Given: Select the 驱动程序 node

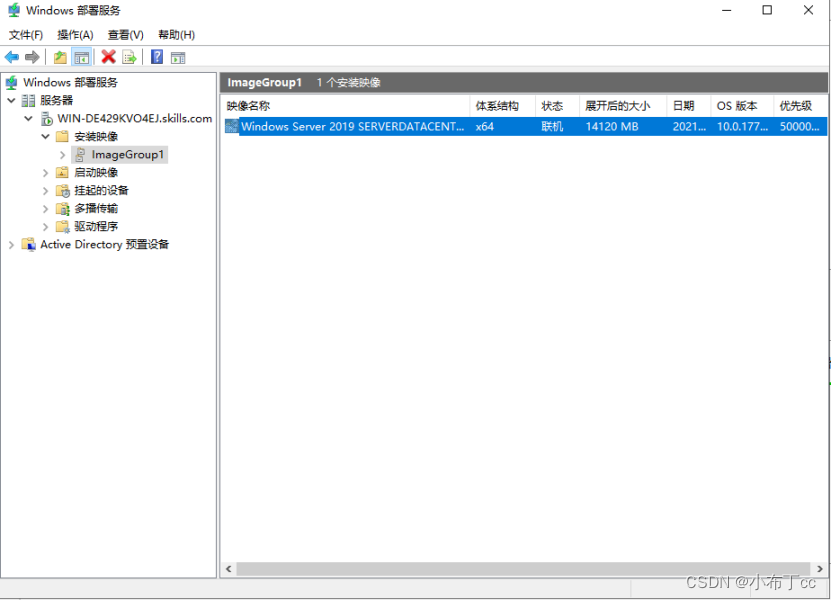Looking at the screenshot, I should (96, 226).
